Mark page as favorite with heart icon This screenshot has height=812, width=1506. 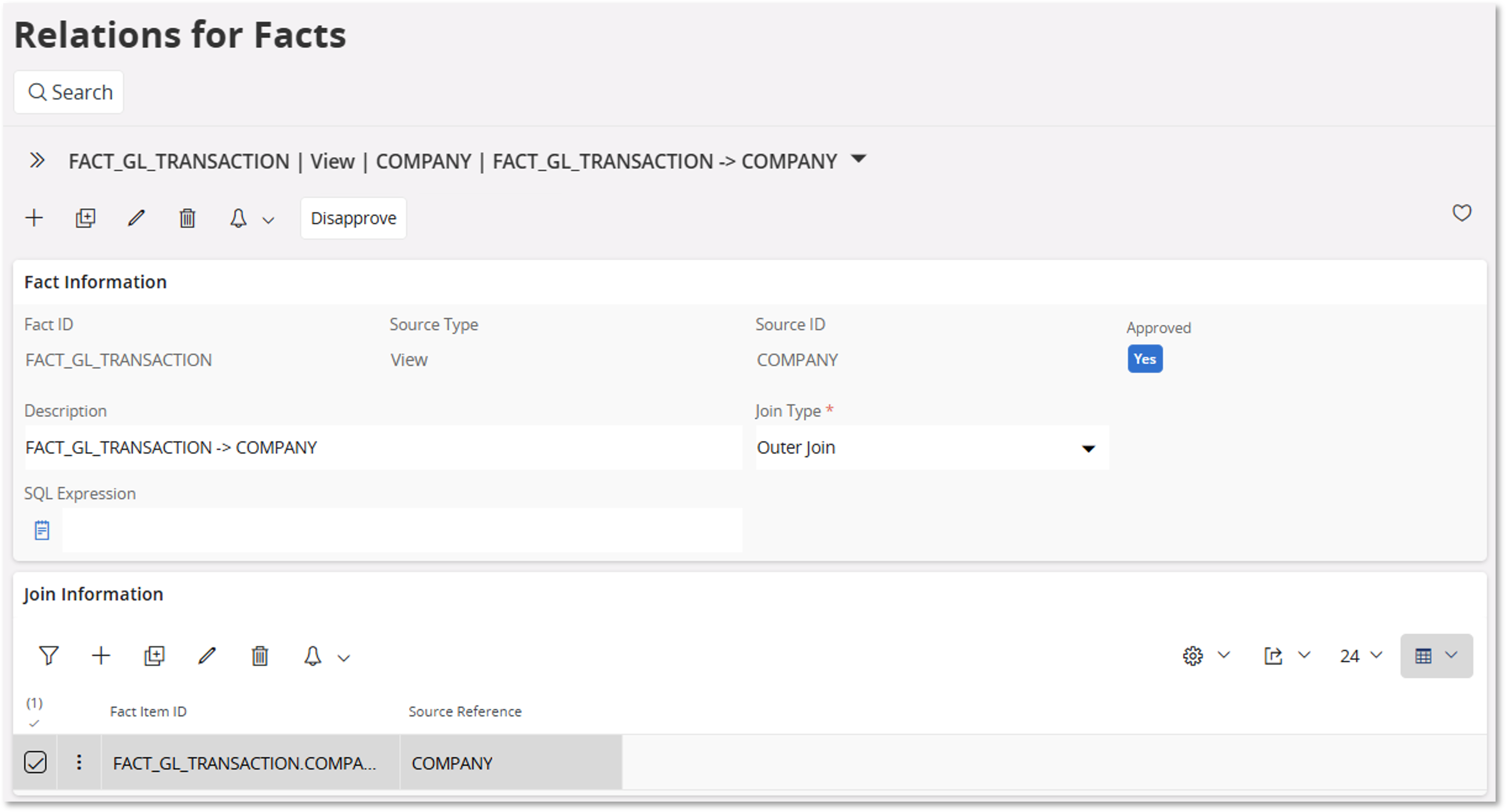(1461, 213)
